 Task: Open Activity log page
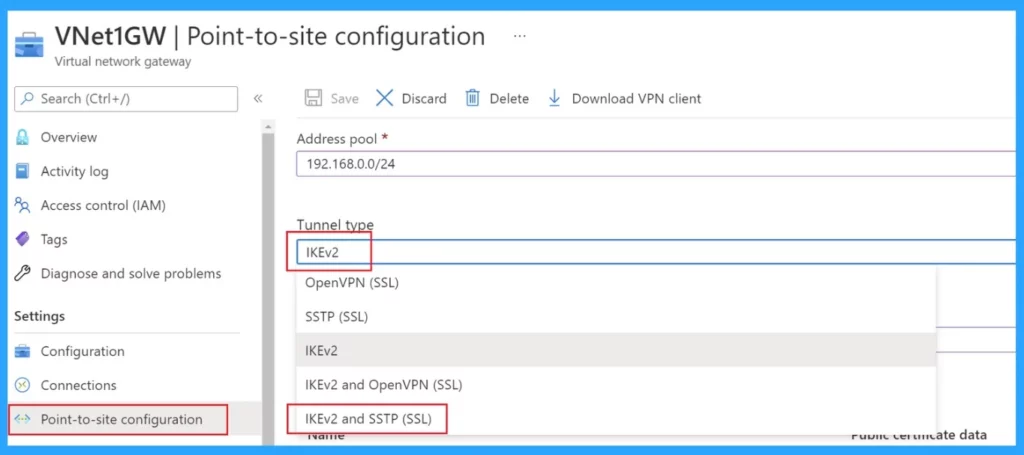coord(74,172)
